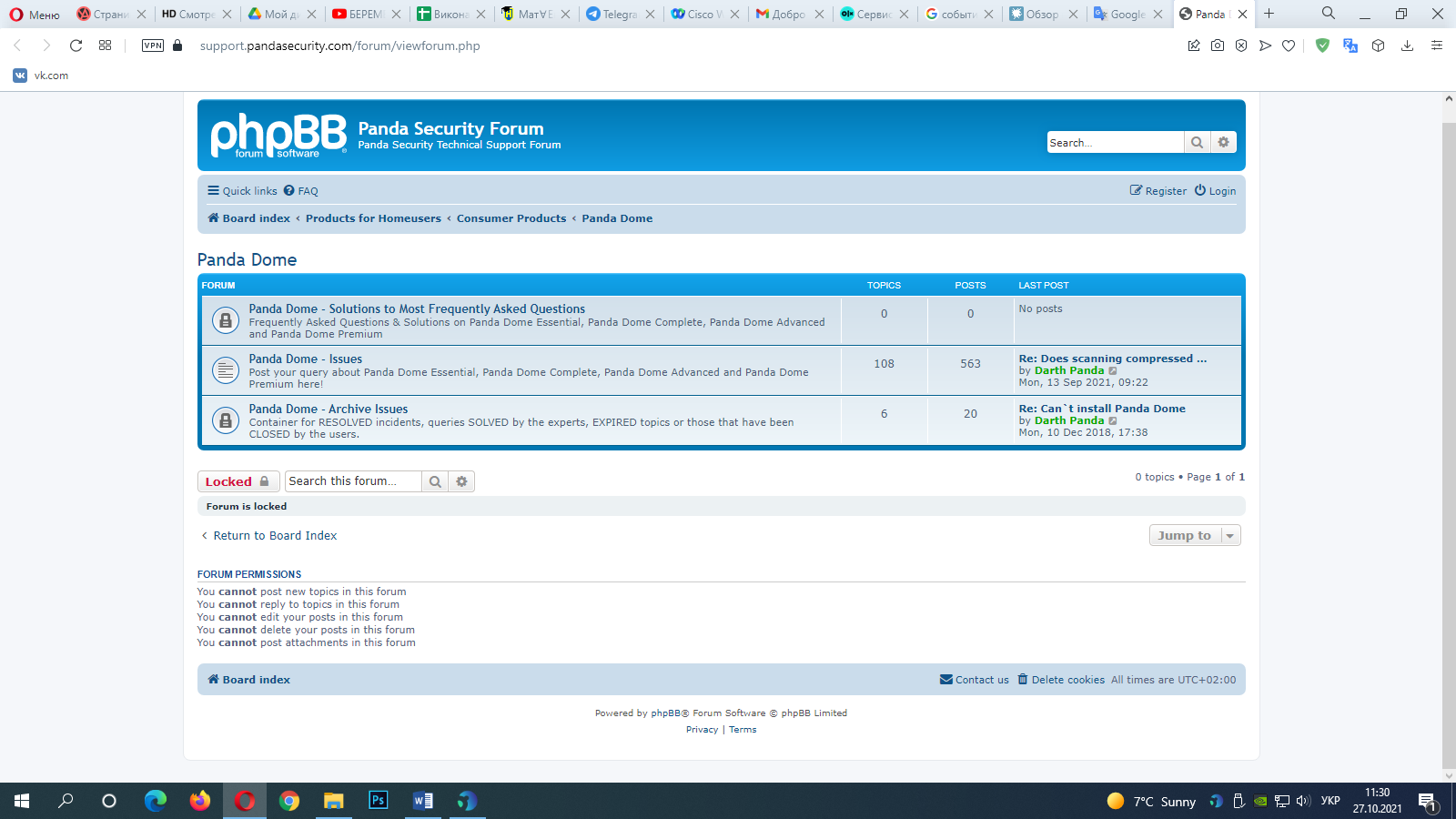Expand the Jump to dropdown
Viewport: 1456px width, 819px height.
click(x=1195, y=535)
